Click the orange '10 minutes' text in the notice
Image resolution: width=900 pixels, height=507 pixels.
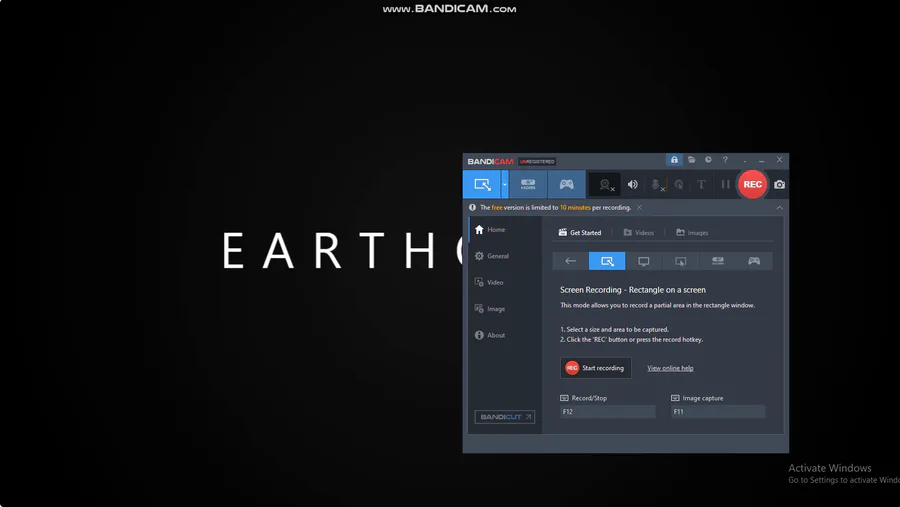(575, 208)
